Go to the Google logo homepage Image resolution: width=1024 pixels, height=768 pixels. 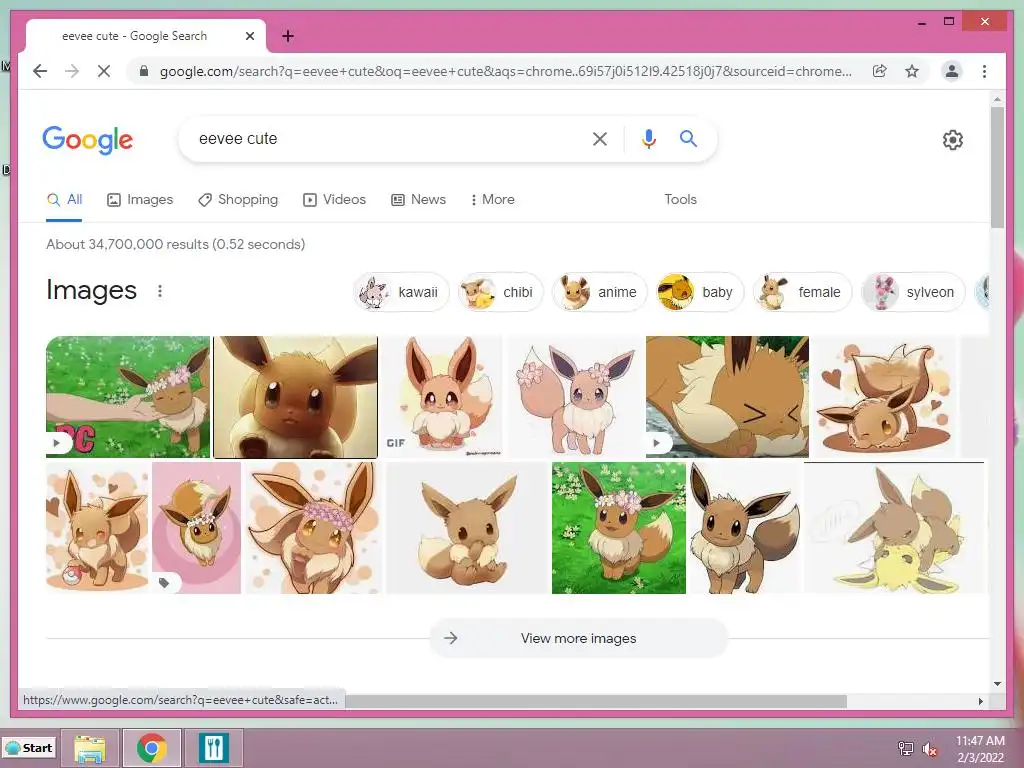(88, 140)
